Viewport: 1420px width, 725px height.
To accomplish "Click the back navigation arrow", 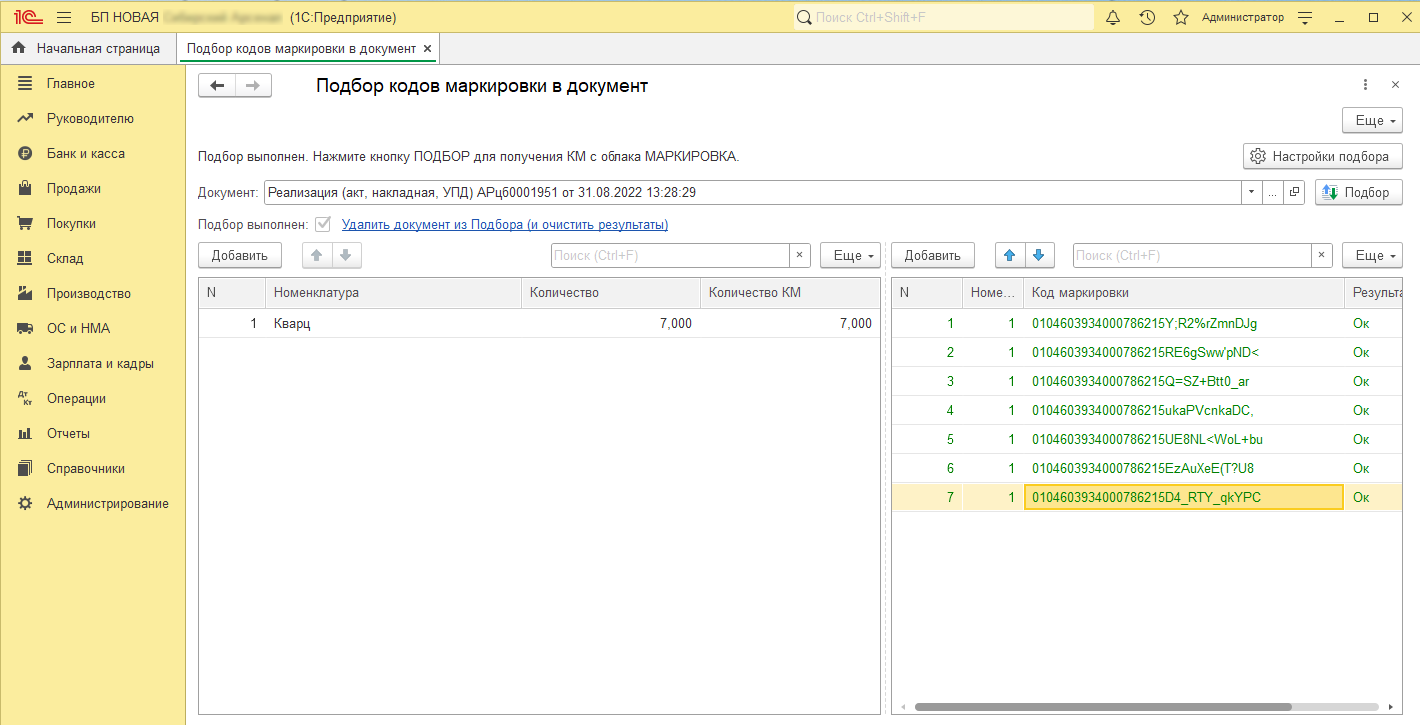I will click(217, 86).
